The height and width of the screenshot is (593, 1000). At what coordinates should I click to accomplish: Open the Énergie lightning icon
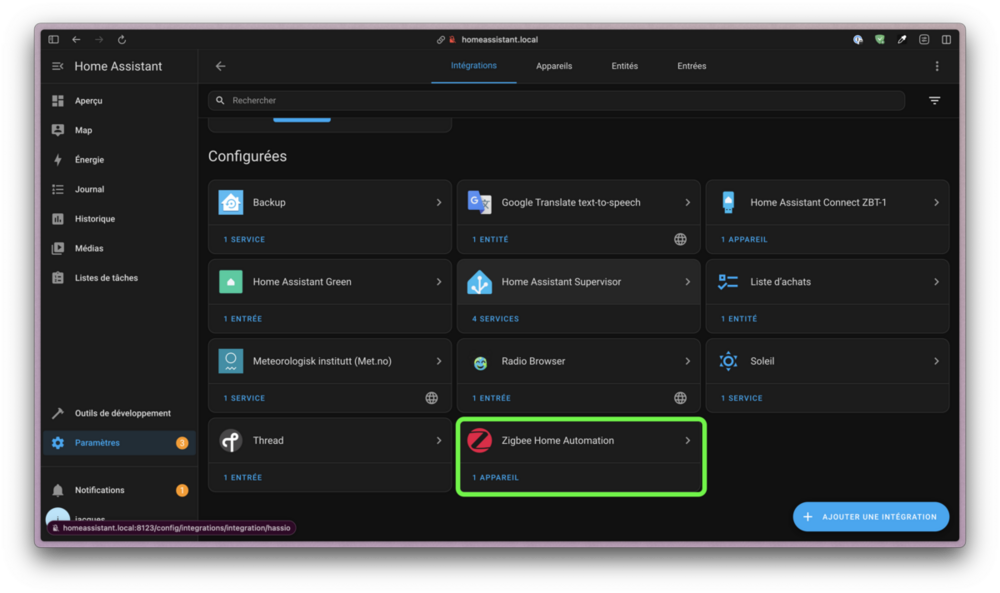pos(58,160)
